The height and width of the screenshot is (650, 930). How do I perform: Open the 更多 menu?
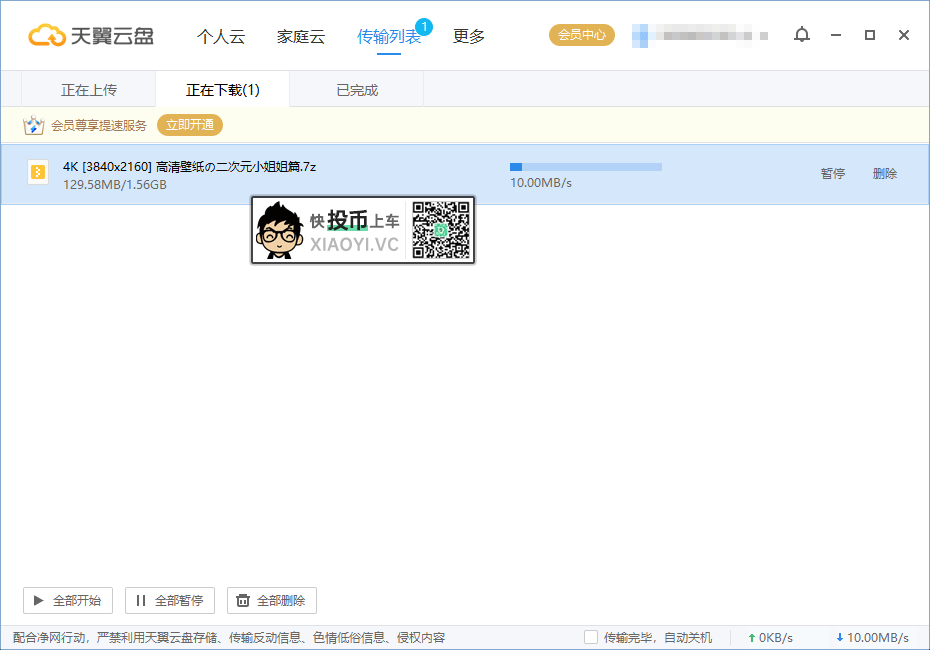[467, 36]
